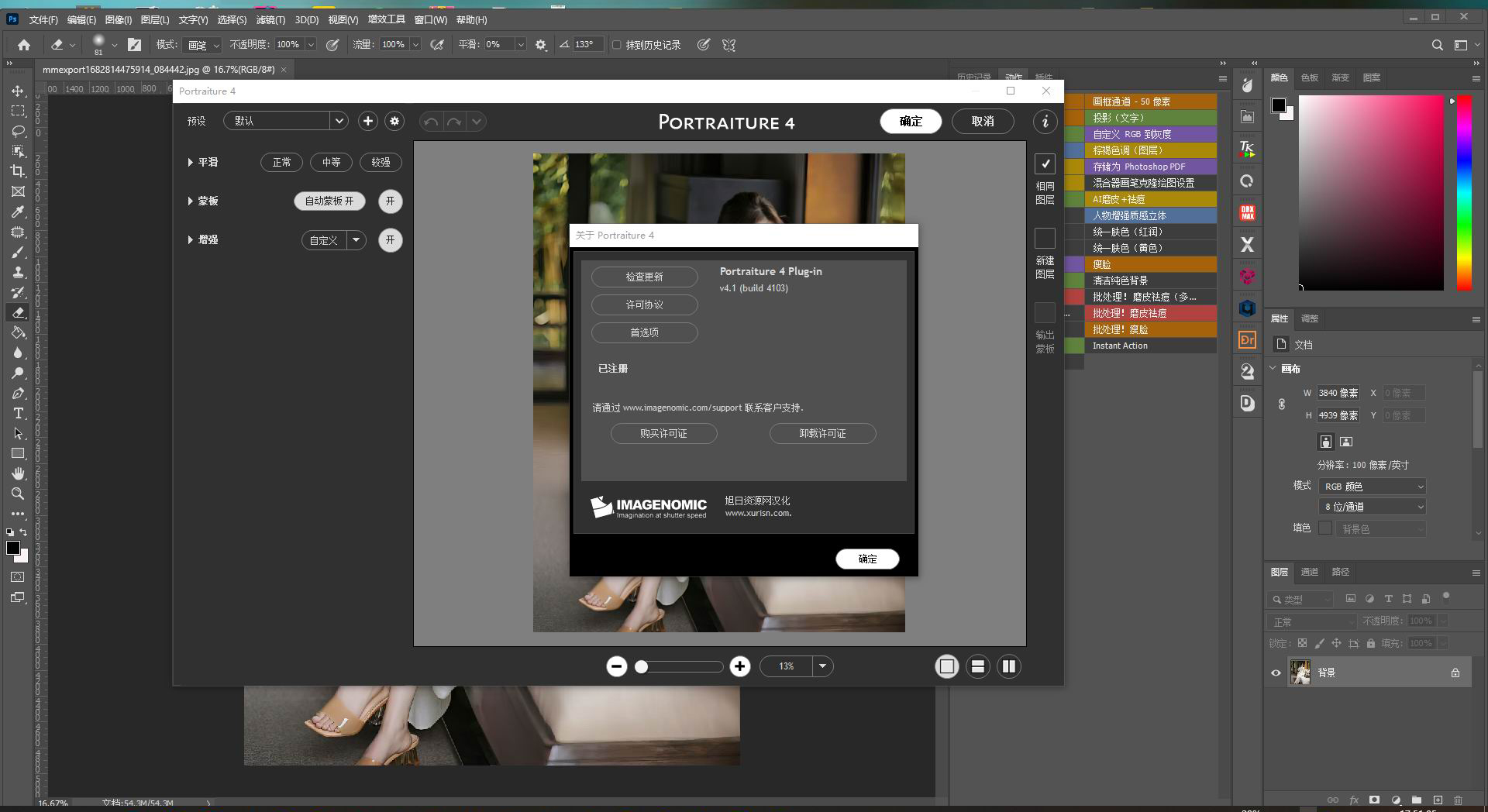The height and width of the screenshot is (812, 1488).
Task: Toggle Same Layer output checkbox
Action: [x=1045, y=163]
